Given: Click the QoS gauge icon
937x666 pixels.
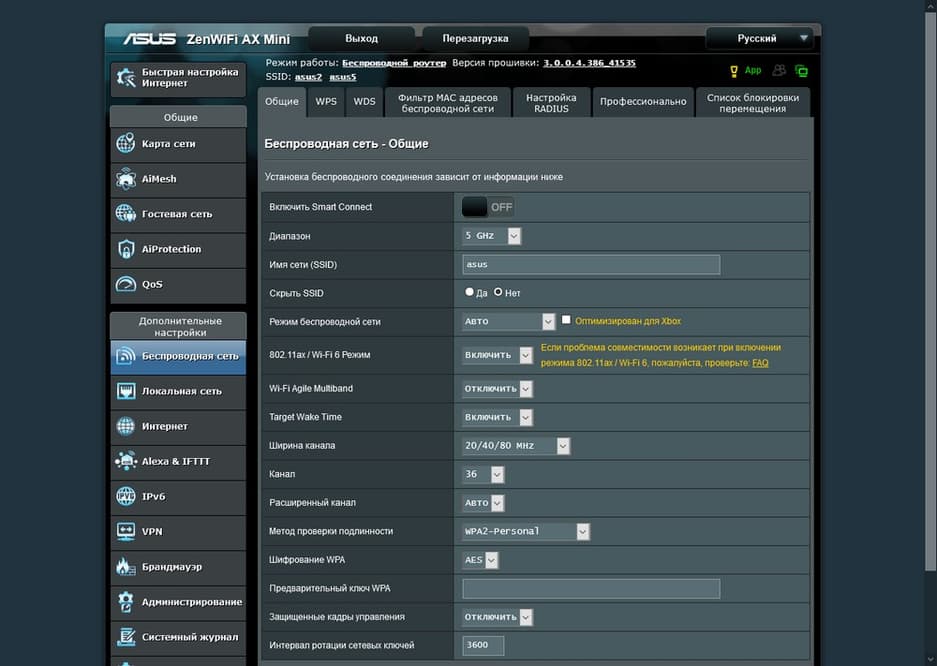Looking at the screenshot, I should [x=126, y=284].
